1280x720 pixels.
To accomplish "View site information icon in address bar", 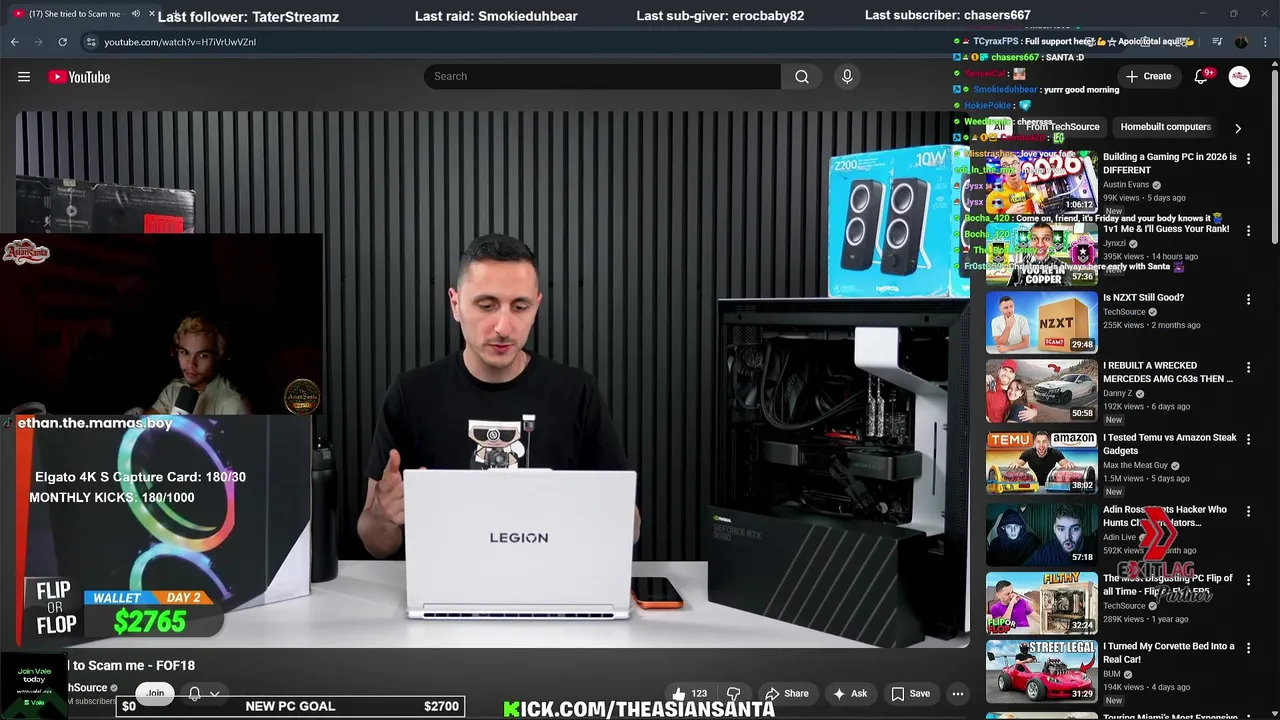I will click(91, 42).
